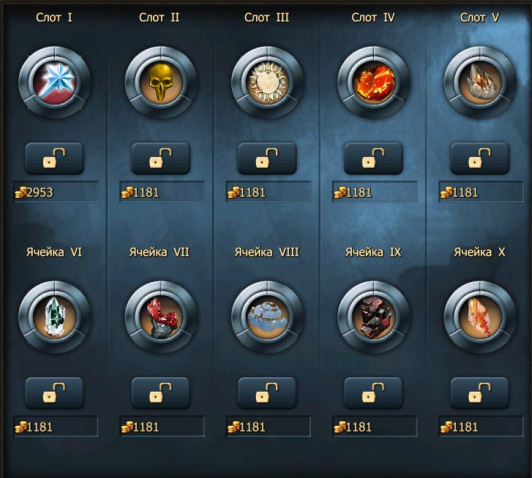This screenshot has width=532, height=478.
Task: Select the blue star gem in Слот I
Action: (x=54, y=83)
